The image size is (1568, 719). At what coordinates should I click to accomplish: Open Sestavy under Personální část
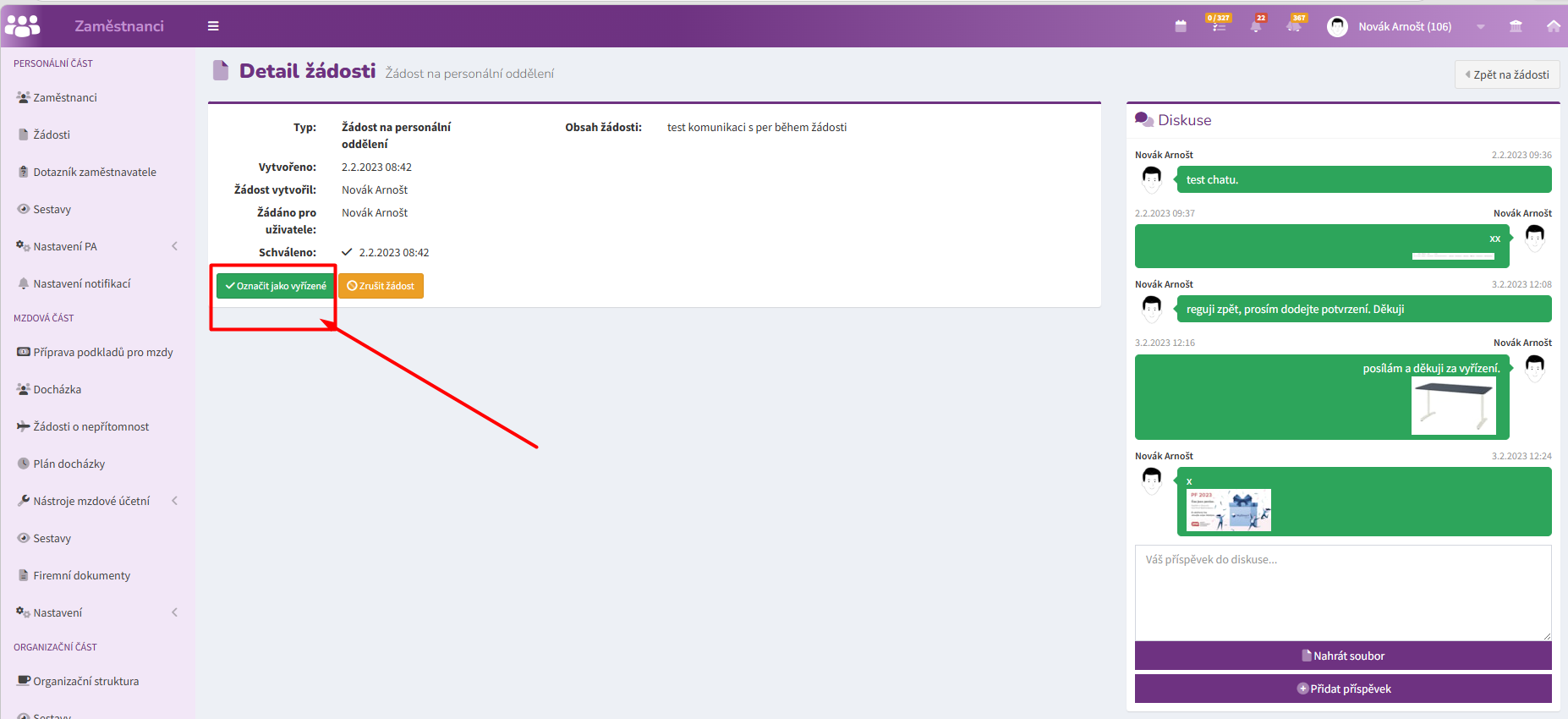52,209
